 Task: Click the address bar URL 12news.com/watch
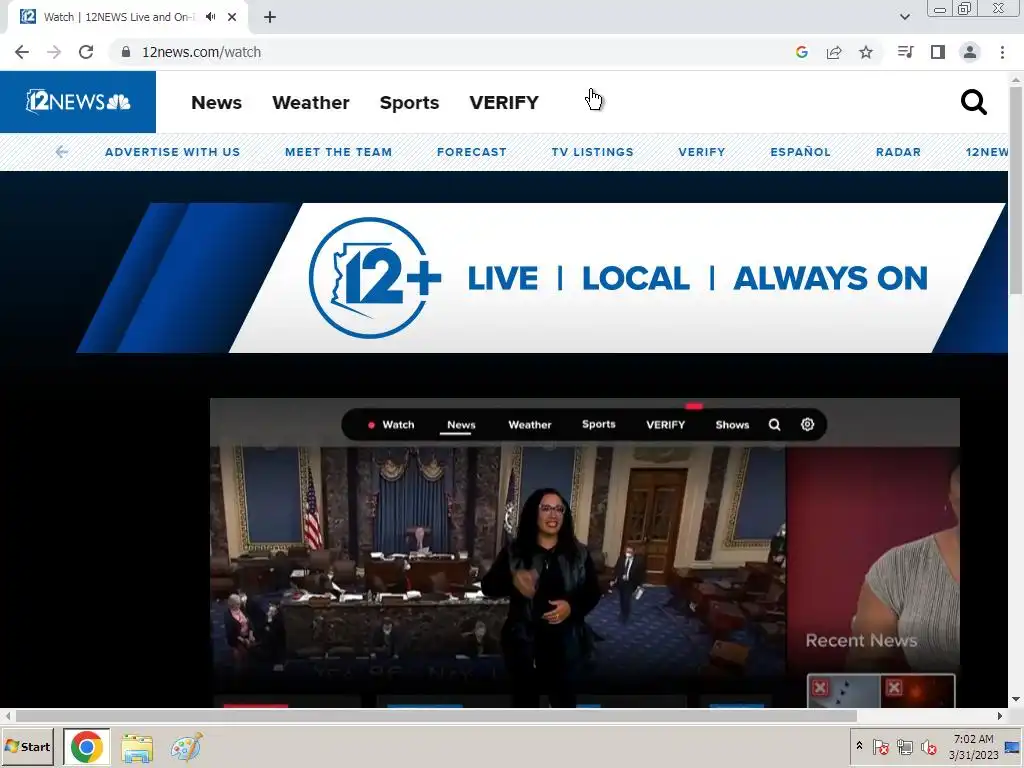click(201, 52)
